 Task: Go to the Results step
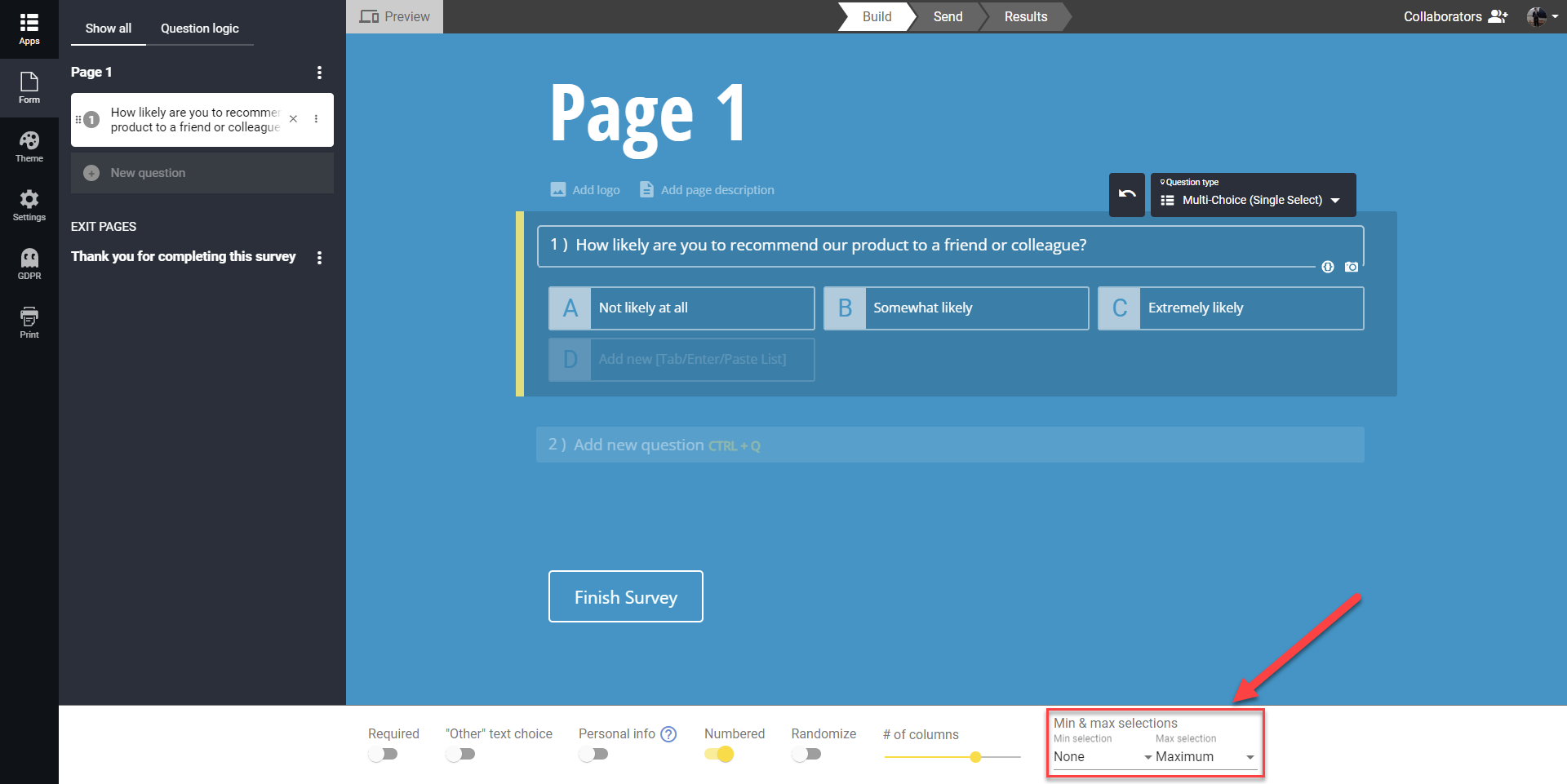(x=1026, y=16)
